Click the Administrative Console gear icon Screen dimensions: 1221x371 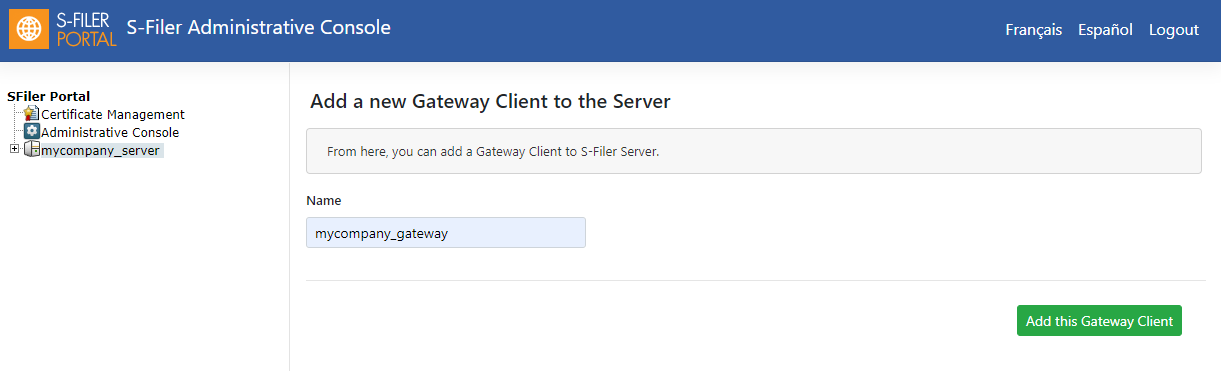32,132
